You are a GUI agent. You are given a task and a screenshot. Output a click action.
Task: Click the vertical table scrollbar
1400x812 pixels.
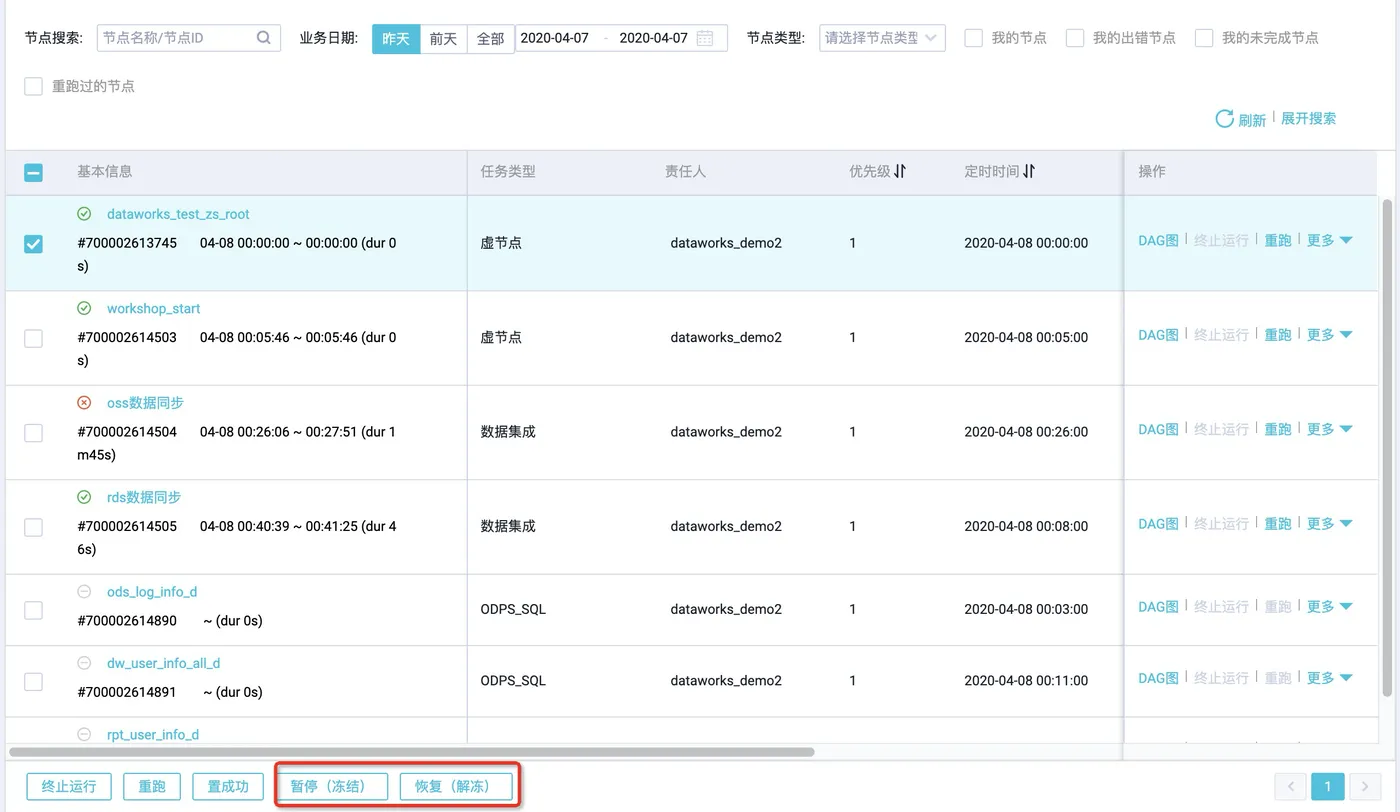1386,447
